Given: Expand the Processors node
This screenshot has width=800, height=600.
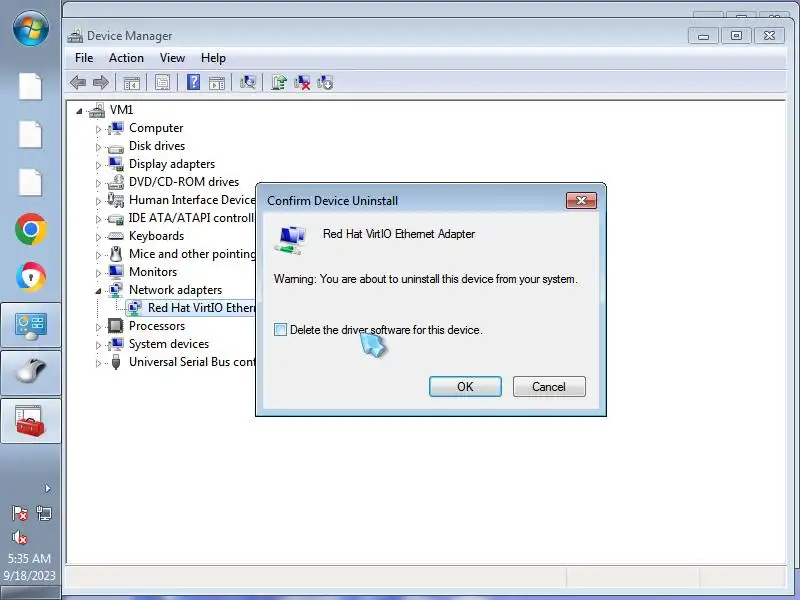Looking at the screenshot, I should (x=98, y=327).
